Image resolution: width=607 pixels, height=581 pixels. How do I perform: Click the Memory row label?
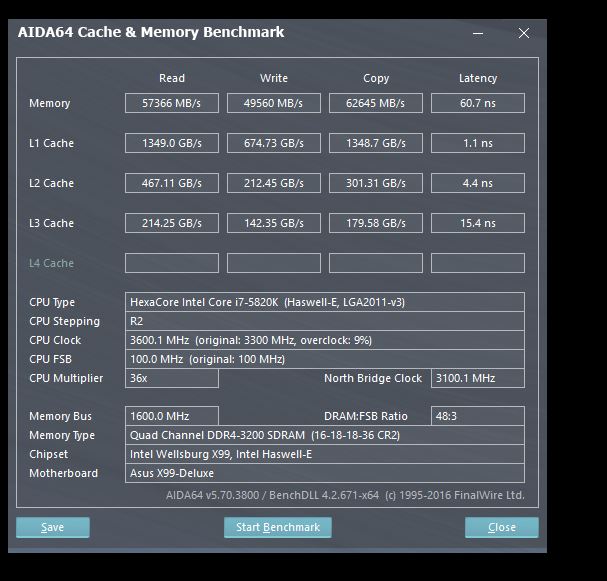50,103
